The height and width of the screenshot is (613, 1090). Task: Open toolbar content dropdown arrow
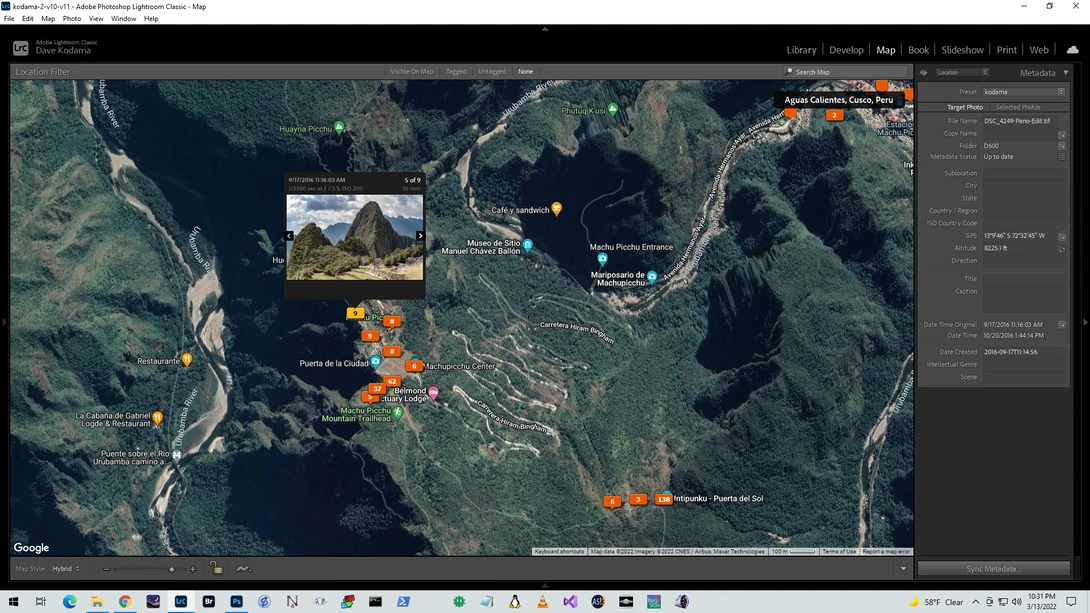[903, 569]
